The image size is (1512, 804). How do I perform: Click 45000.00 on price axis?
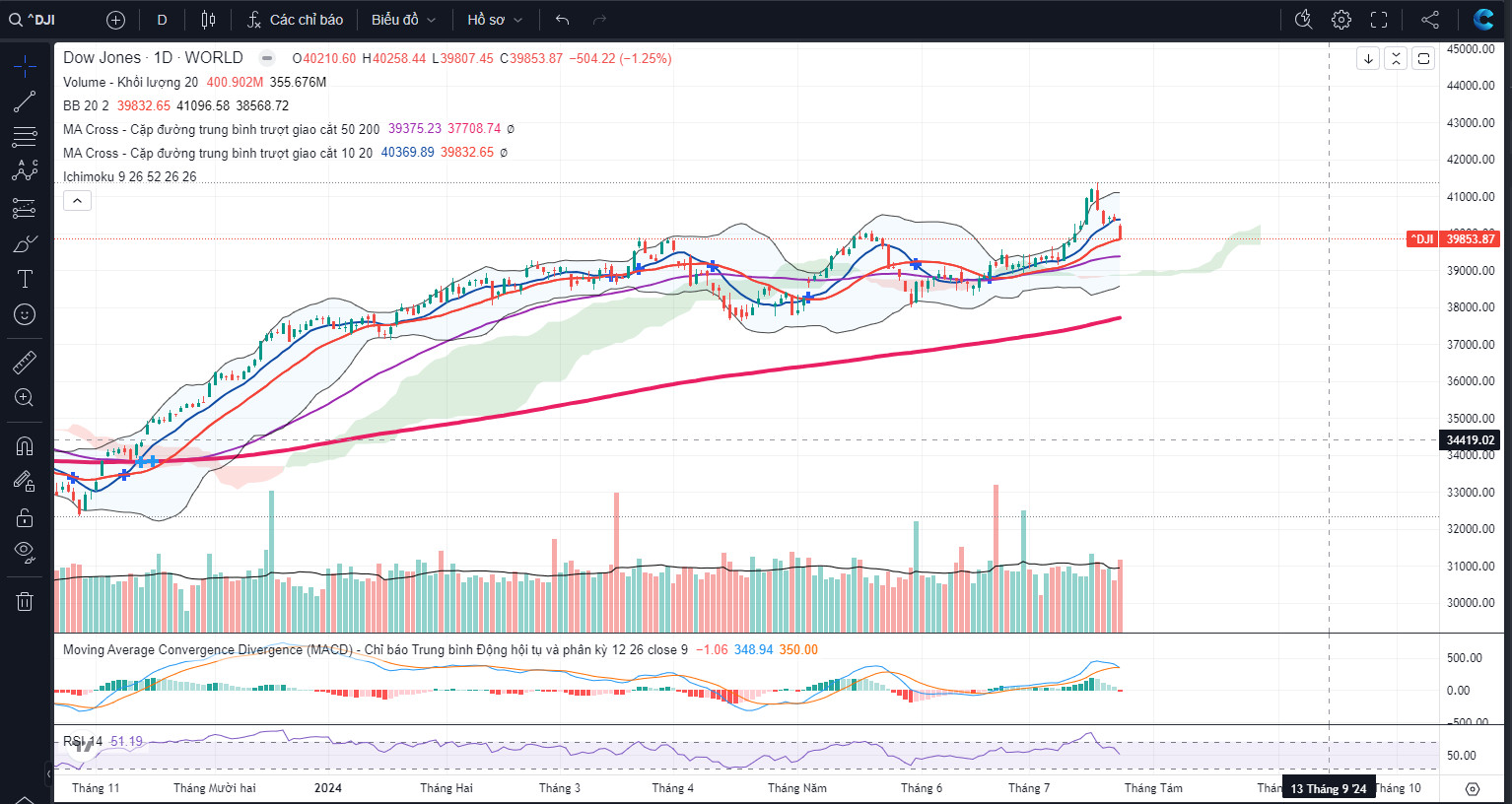pos(1471,49)
